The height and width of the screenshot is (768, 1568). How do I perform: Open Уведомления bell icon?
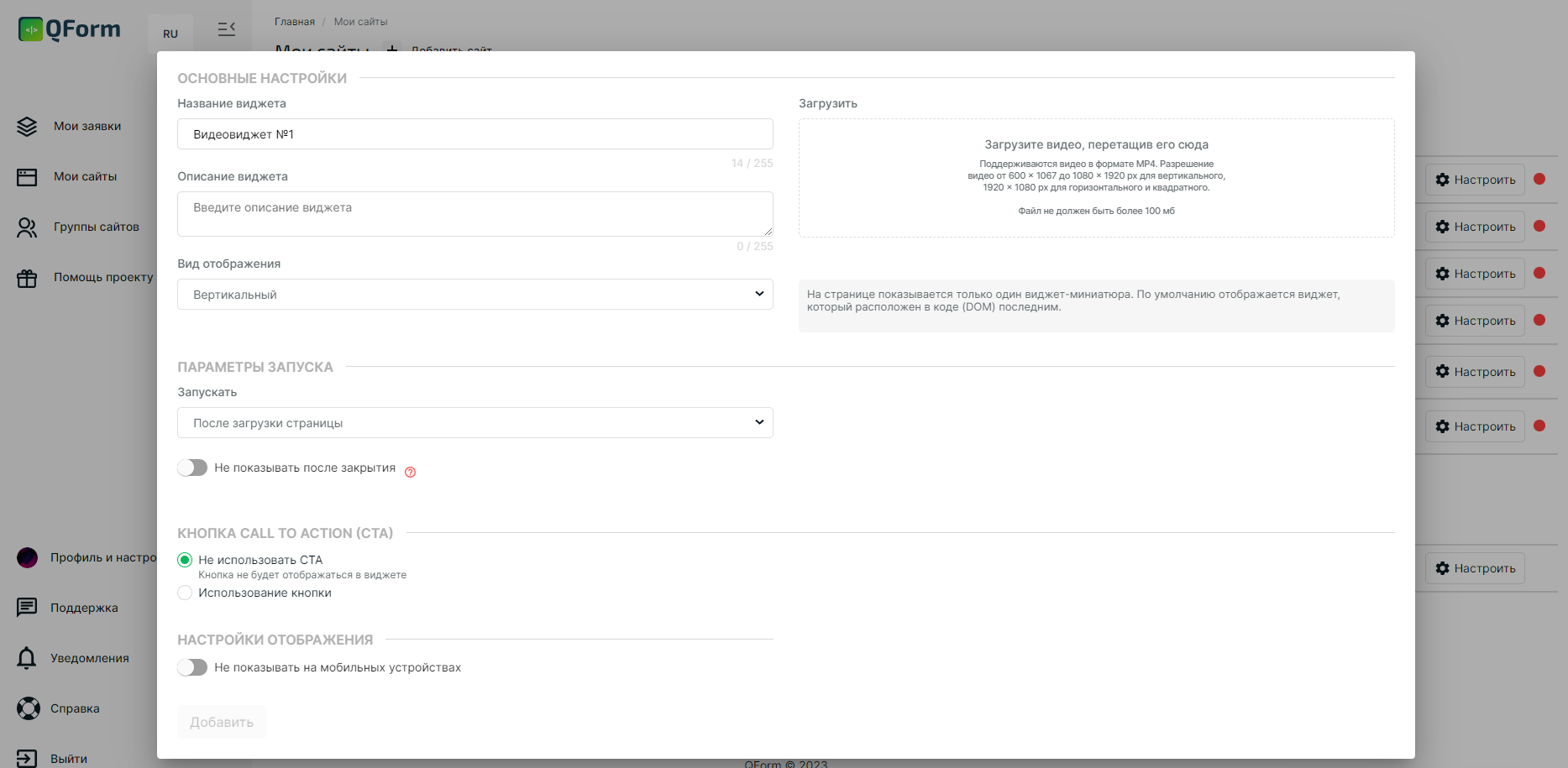pyautogui.click(x=27, y=658)
